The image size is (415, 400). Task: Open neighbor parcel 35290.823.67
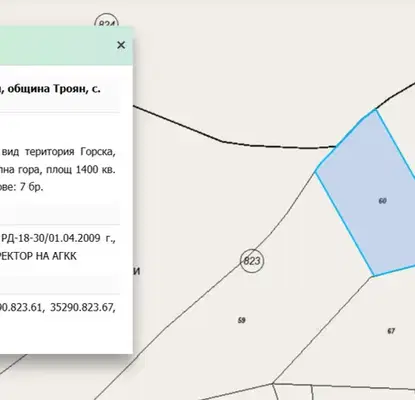tap(83, 307)
